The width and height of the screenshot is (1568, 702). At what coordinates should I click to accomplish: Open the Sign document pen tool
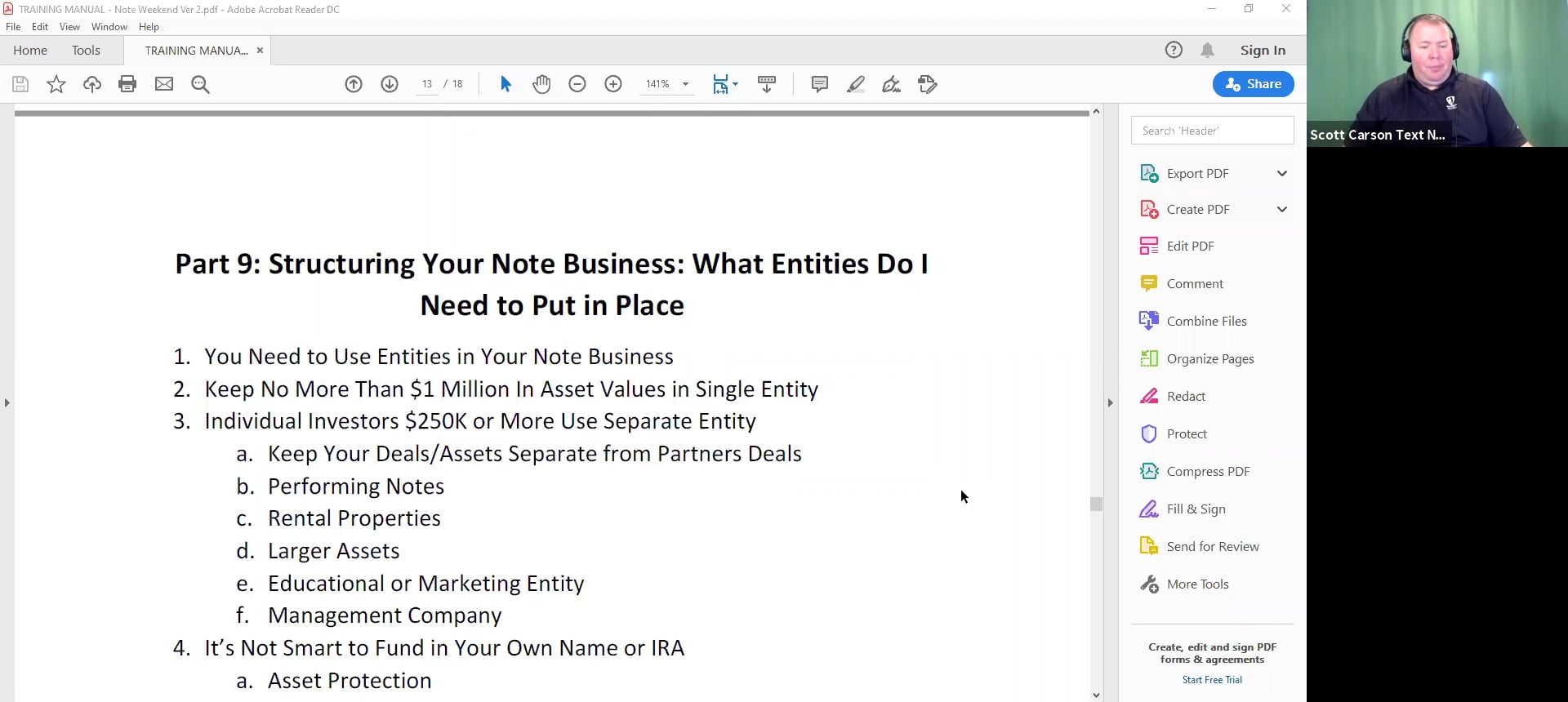click(892, 84)
